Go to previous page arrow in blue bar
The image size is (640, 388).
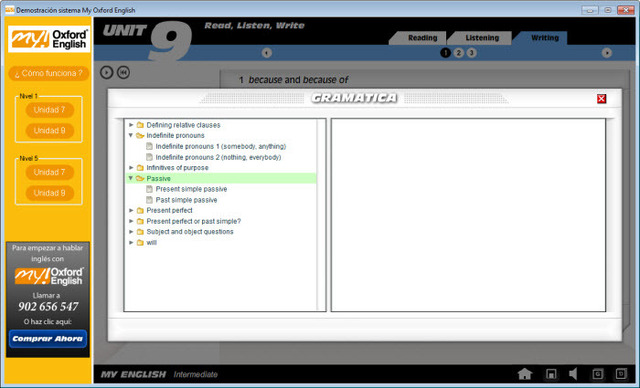[x=267, y=53]
